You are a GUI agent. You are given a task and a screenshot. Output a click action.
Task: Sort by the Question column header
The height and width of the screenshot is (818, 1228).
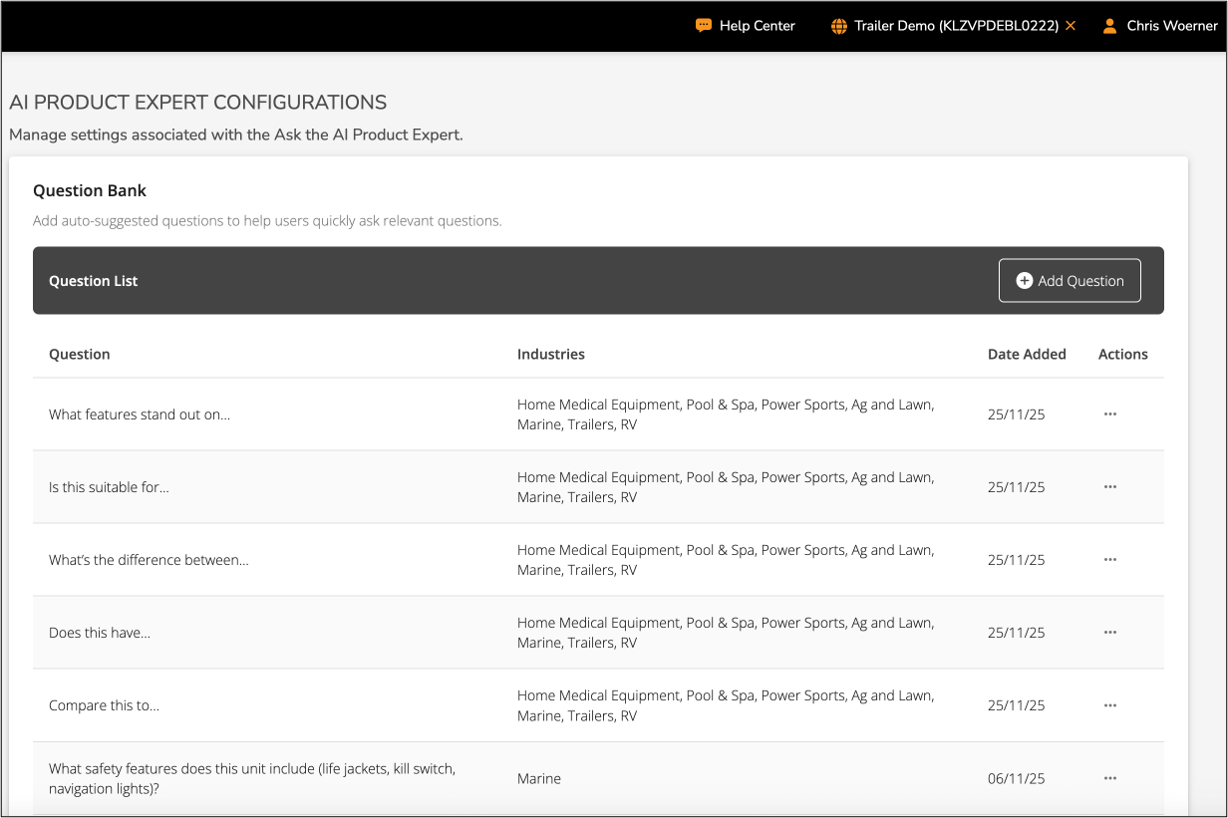[x=80, y=354]
